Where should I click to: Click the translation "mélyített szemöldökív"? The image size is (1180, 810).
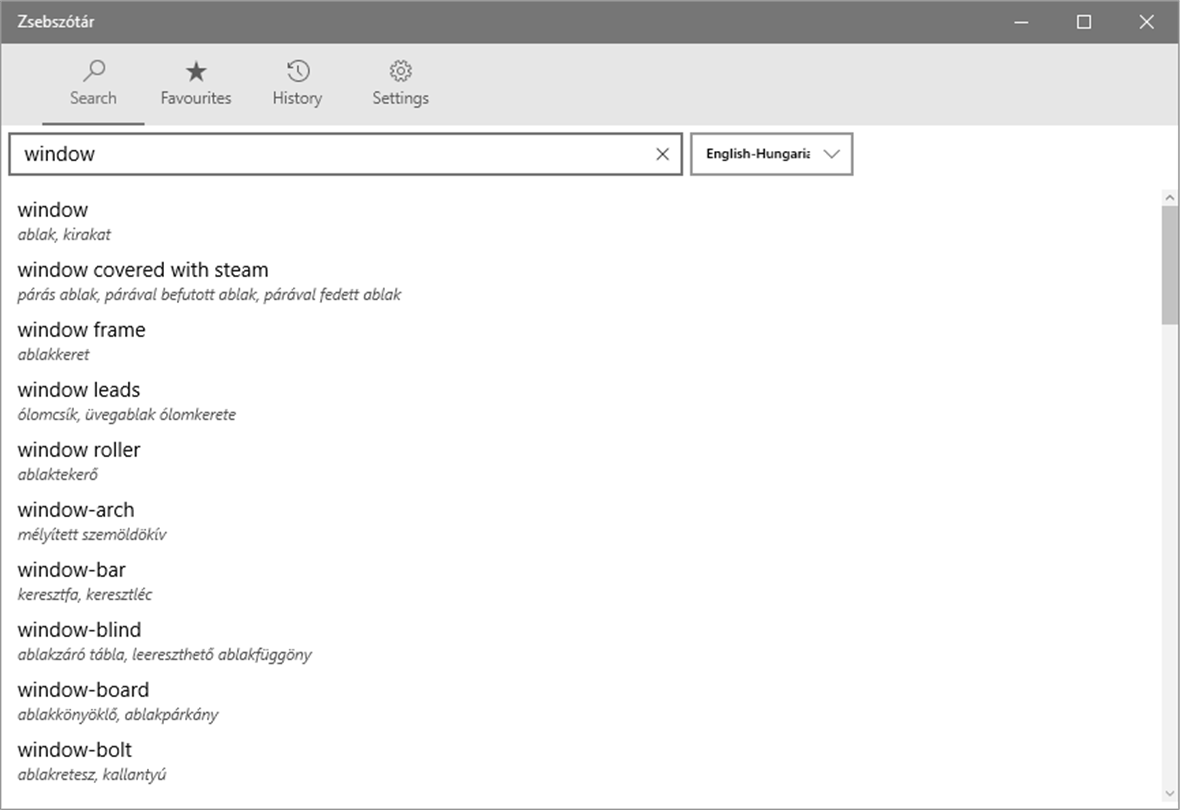tap(92, 535)
